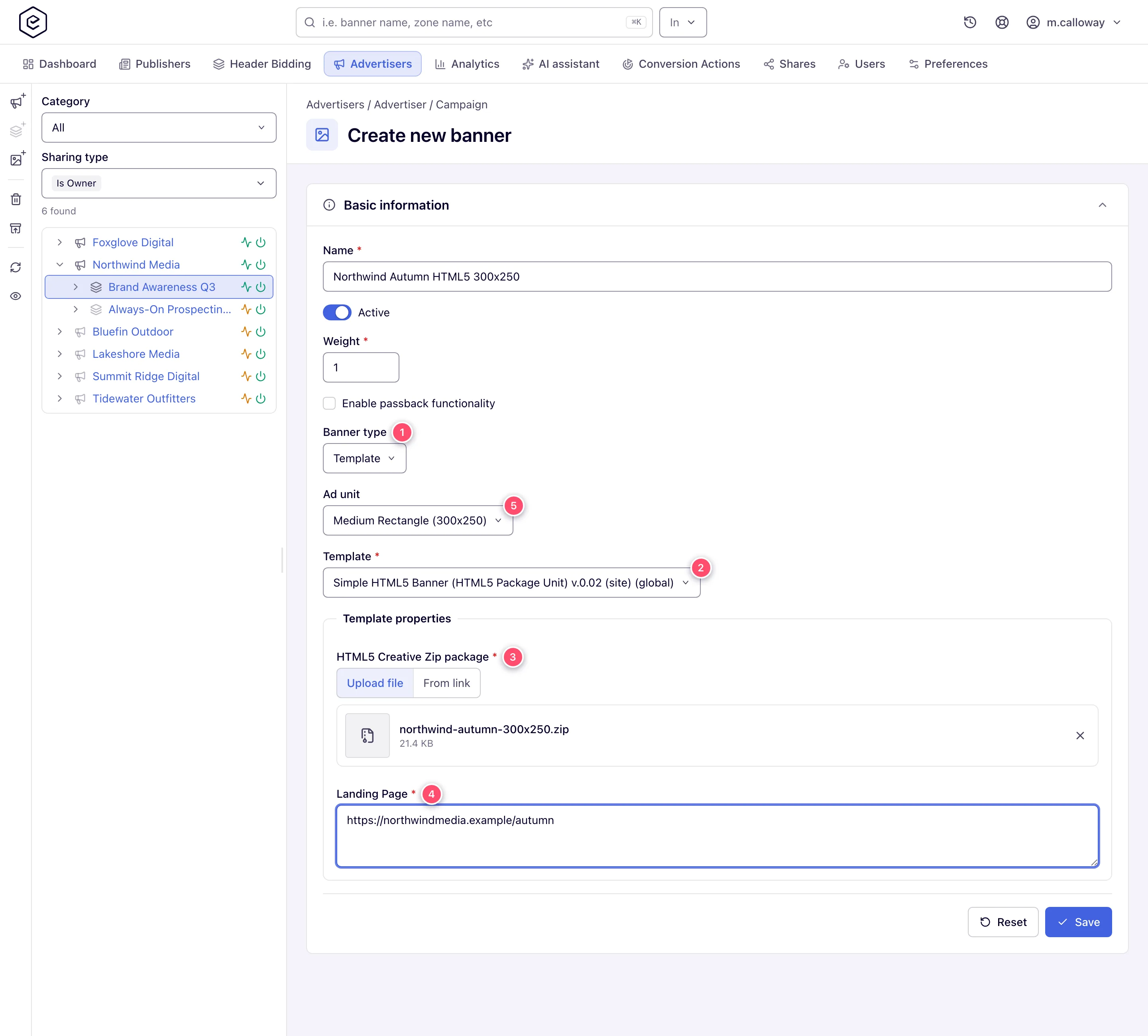This screenshot has height=1036, width=1148.
Task: Enable passback functionality checkbox
Action: click(329, 404)
